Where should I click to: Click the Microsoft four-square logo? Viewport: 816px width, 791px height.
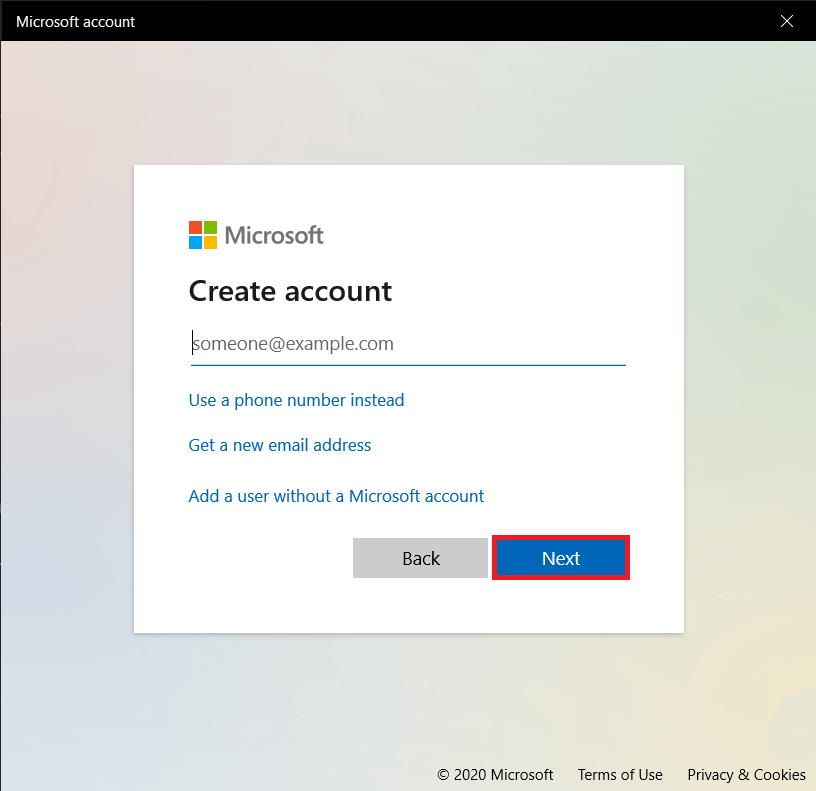tap(202, 234)
